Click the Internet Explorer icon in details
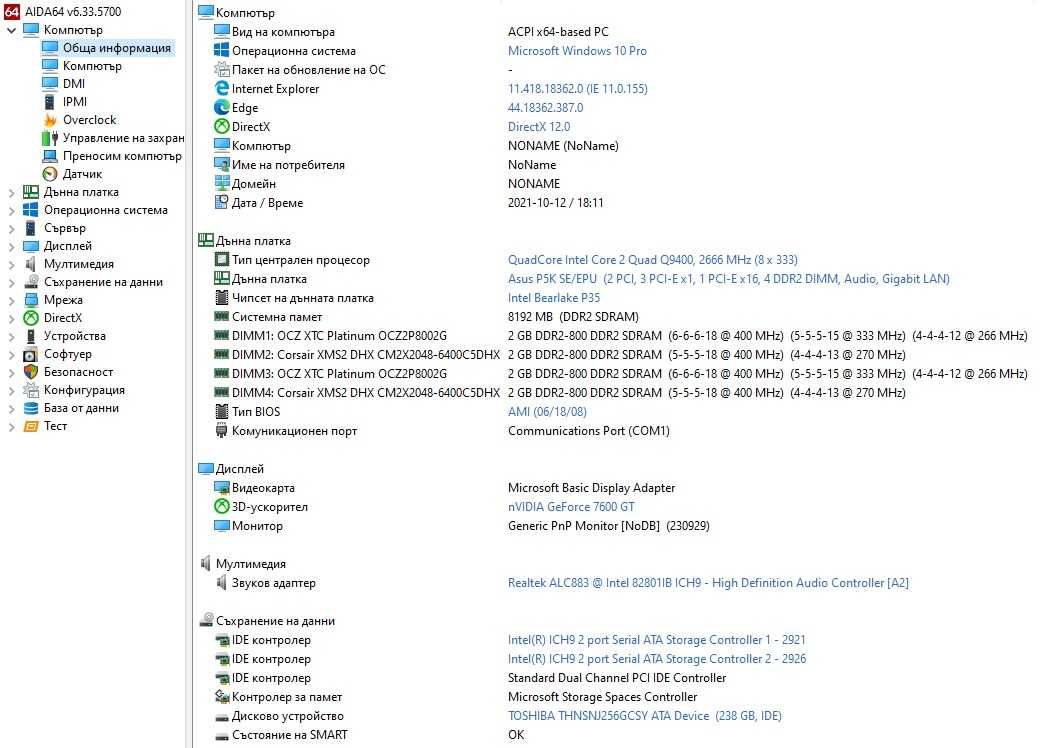 coord(222,88)
